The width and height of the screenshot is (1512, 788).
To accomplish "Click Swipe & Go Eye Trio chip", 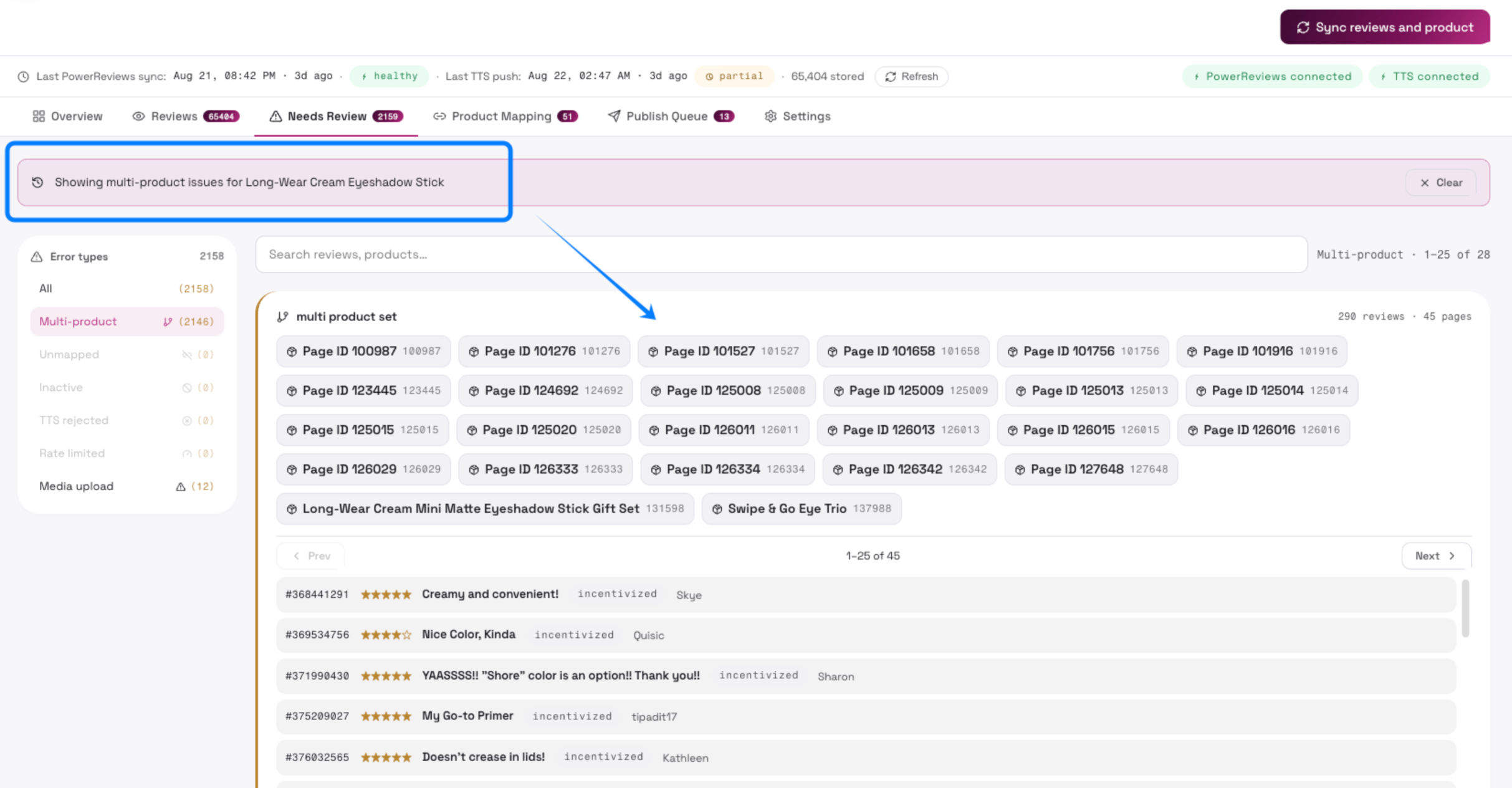I will 801,509.
